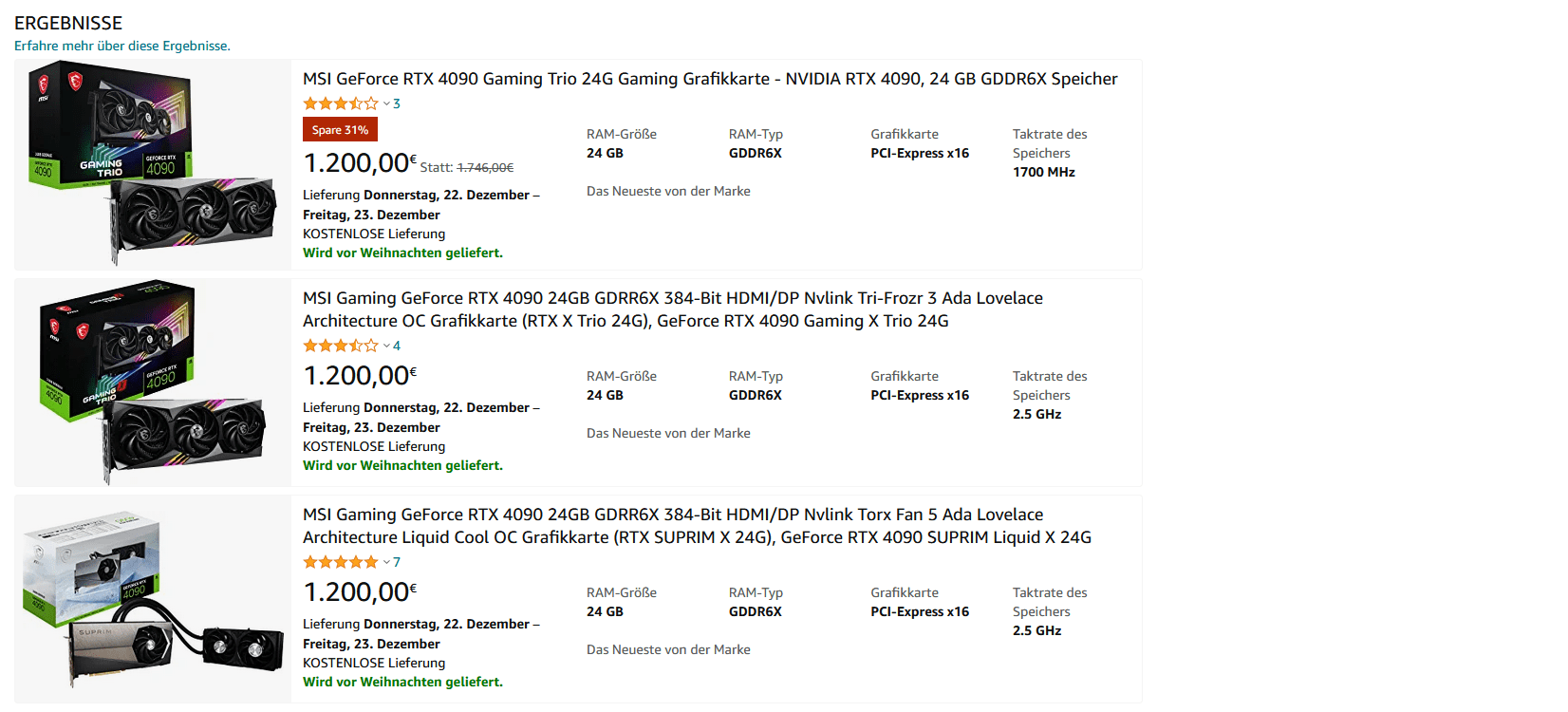Expand rating chevron next to 7 reviews

click(x=386, y=563)
